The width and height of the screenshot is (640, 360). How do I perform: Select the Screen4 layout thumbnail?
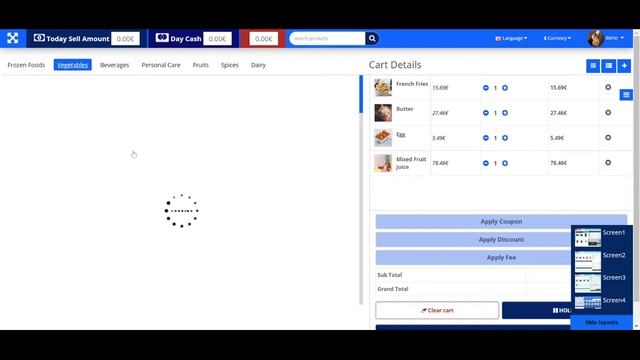coord(588,303)
